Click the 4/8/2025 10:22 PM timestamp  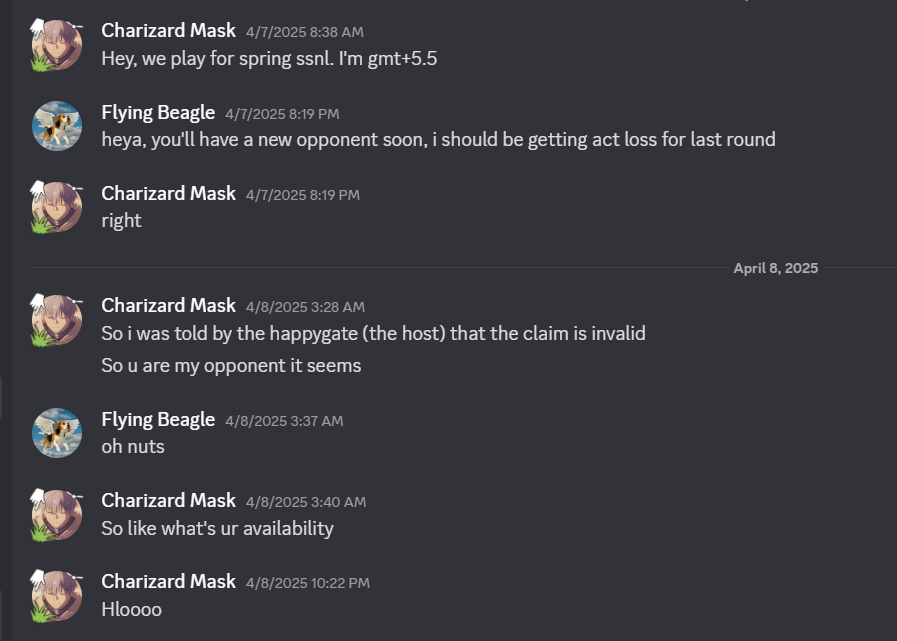coord(304,582)
